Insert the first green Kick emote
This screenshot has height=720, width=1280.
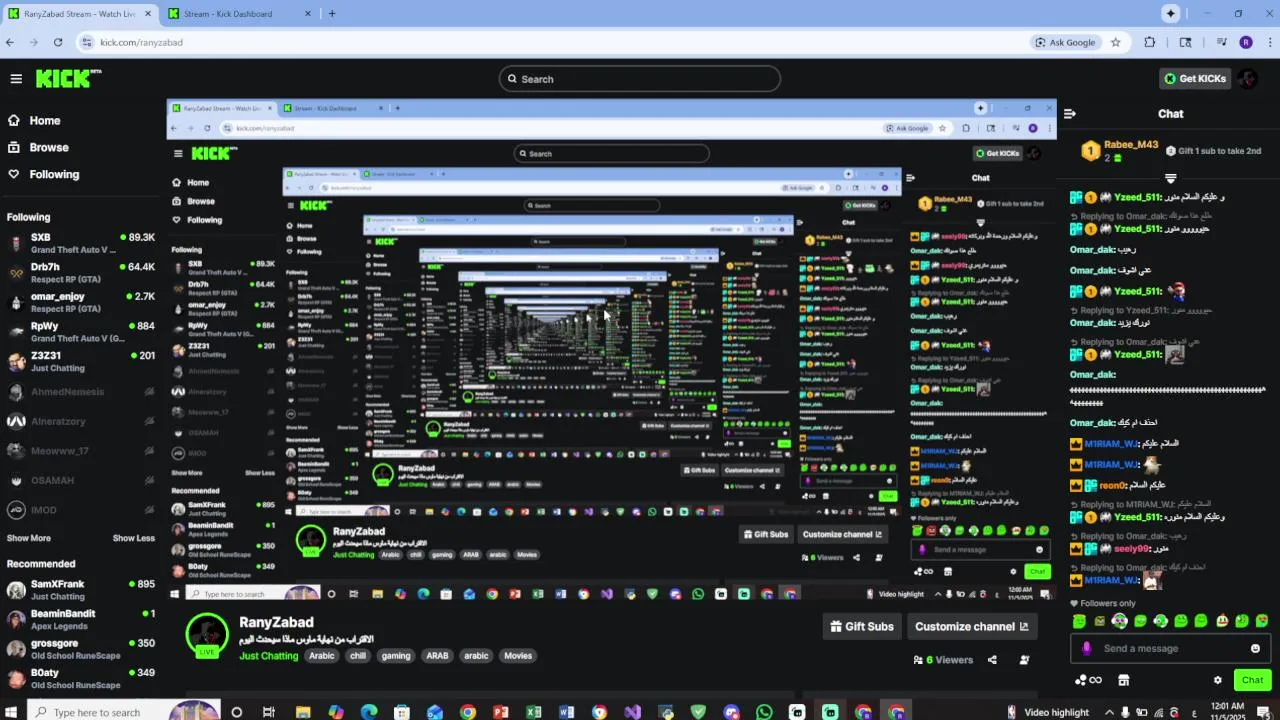(1079, 621)
